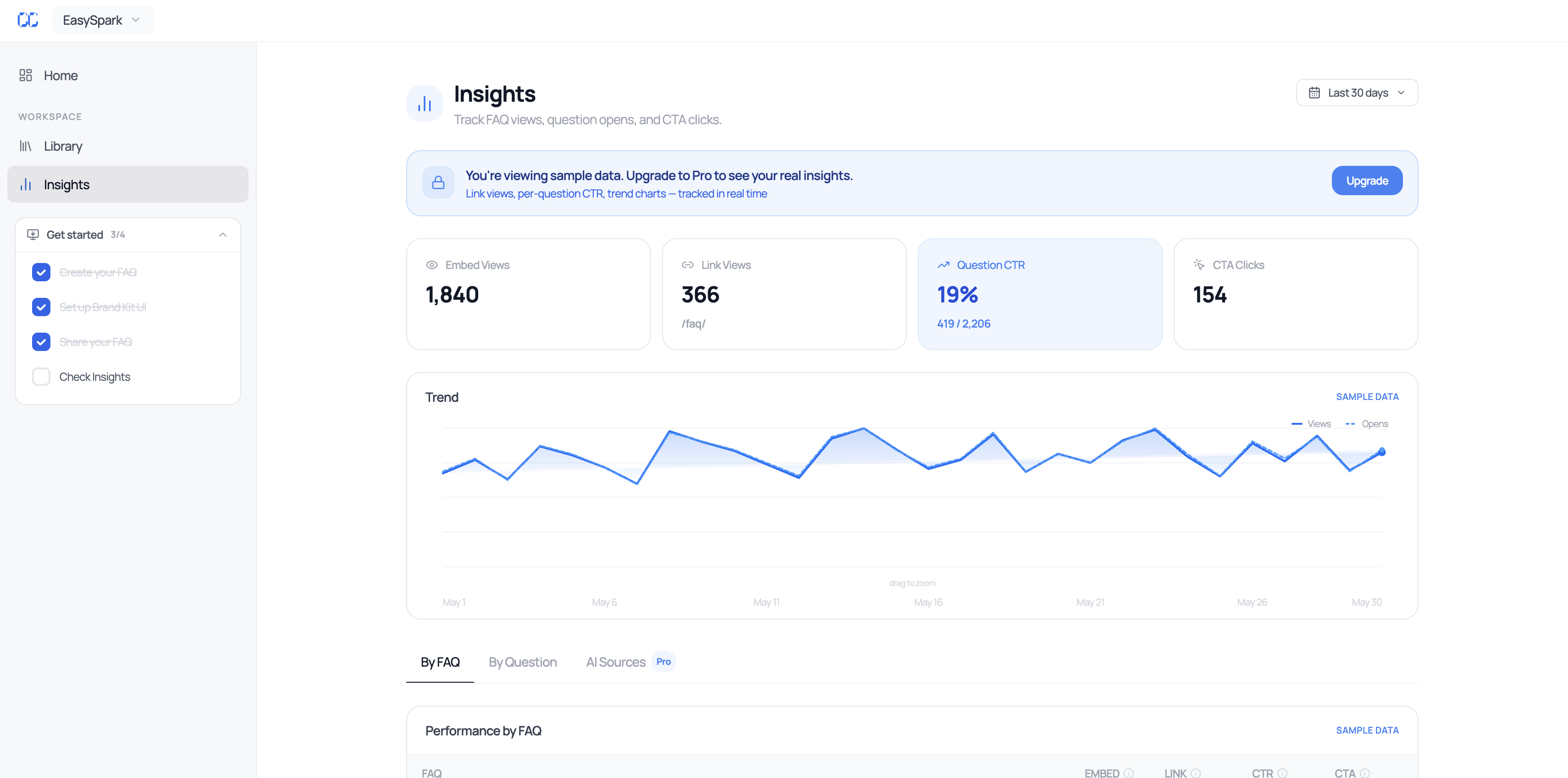Click the Embed Views eye icon
1568x778 pixels.
[431, 265]
